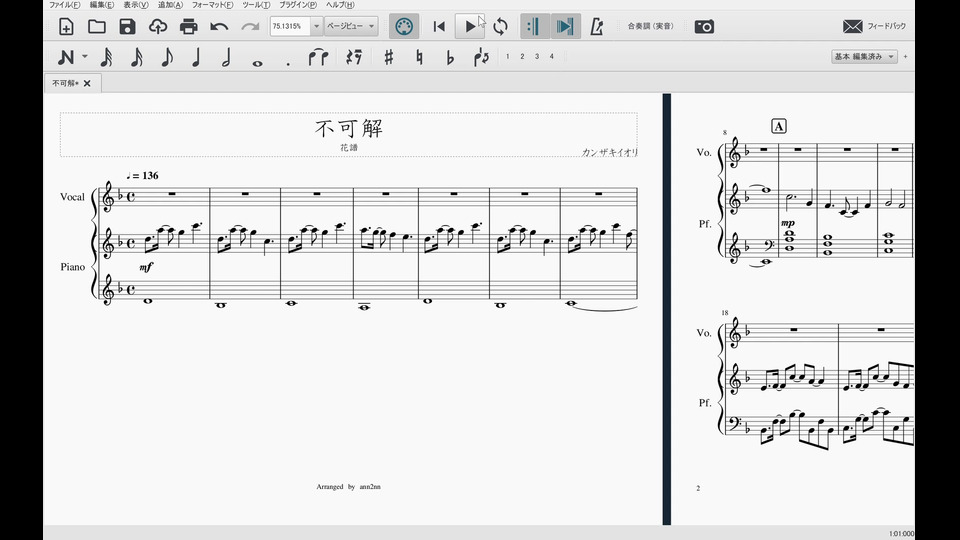Expand note input mode dropdown arrow

(x=84, y=56)
